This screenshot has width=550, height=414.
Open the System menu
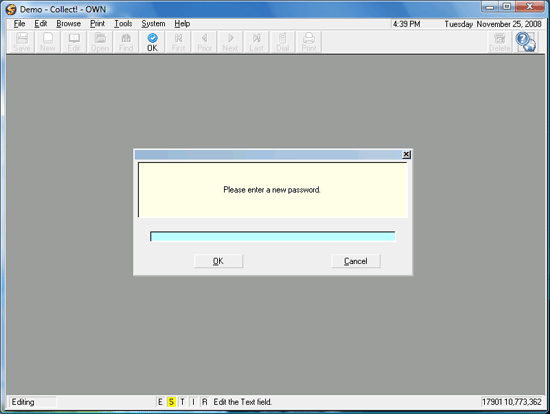153,24
